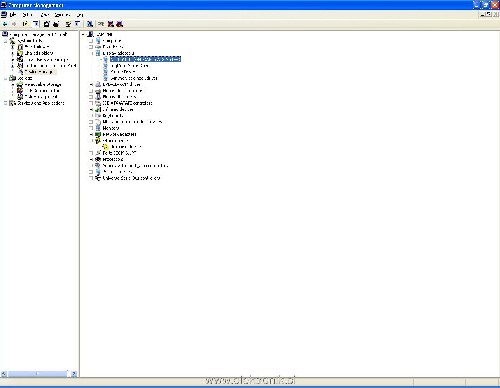Click the Properties toolbar icon
The width and height of the screenshot is (500, 388).
coord(47,24)
